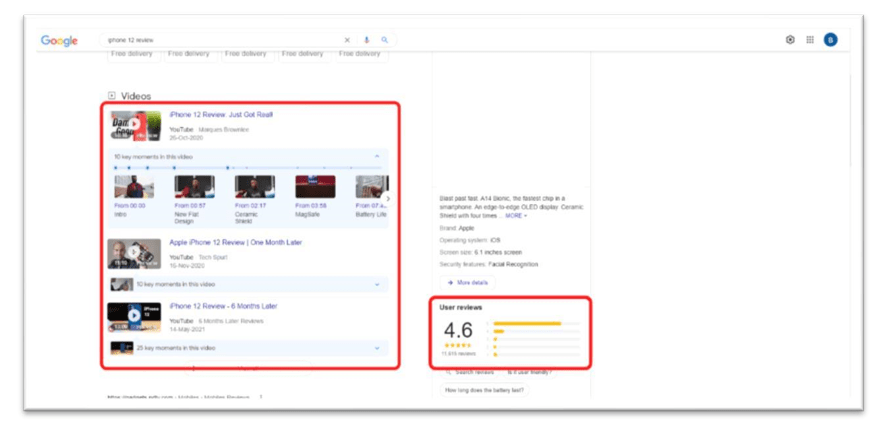Open the "MagSafe" key moment thumbnail
This screenshot has height=431, width=893.
coord(316,187)
